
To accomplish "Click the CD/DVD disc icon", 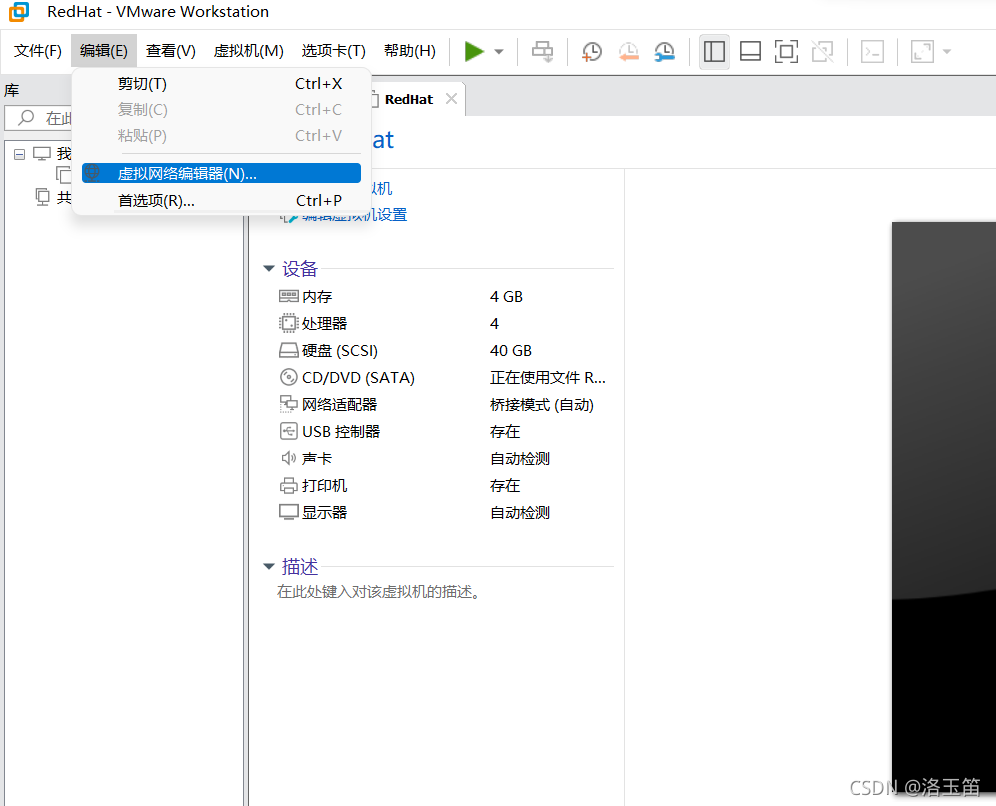I will point(288,377).
